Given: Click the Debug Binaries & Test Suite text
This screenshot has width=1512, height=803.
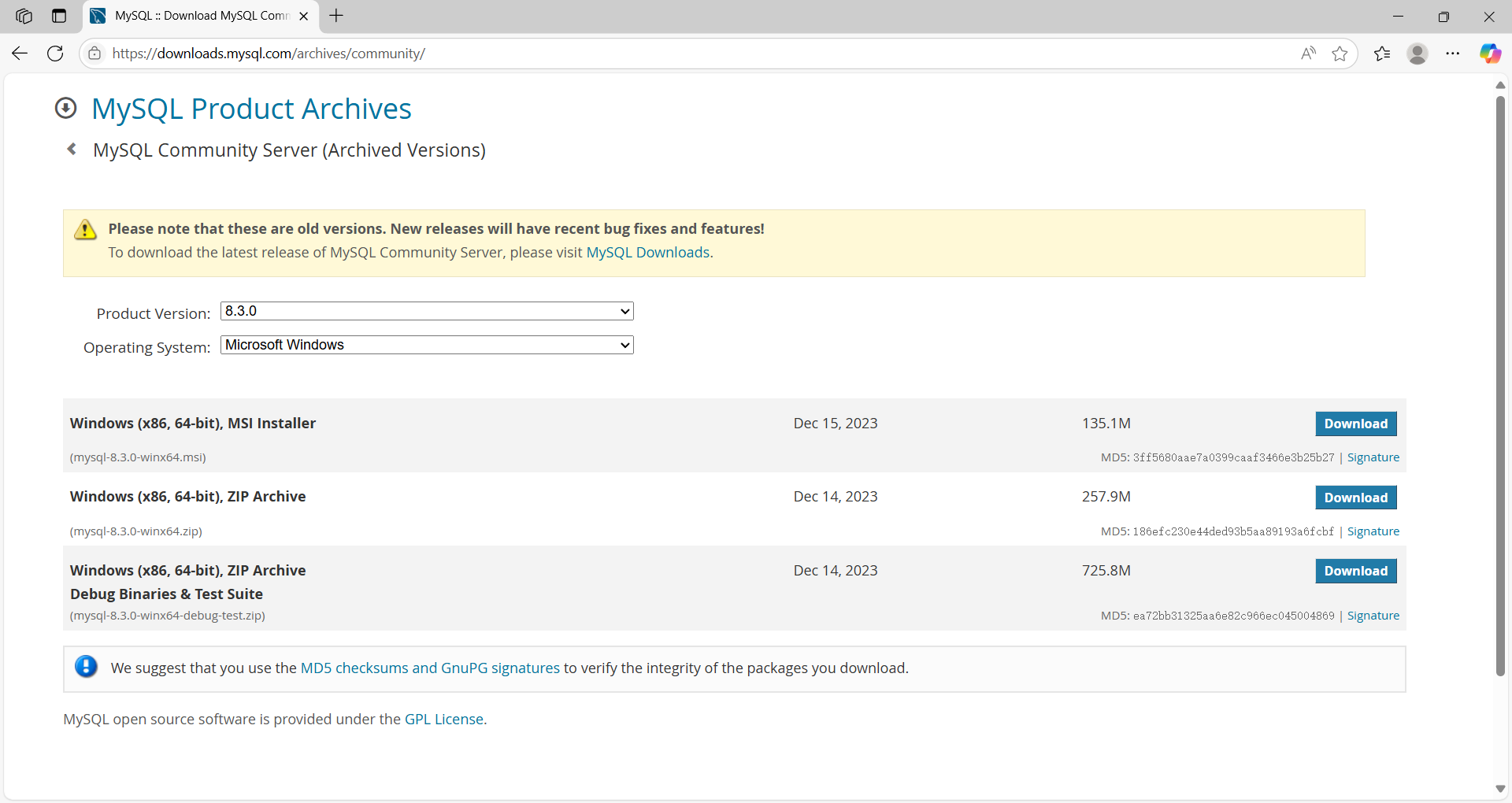Looking at the screenshot, I should (x=166, y=594).
